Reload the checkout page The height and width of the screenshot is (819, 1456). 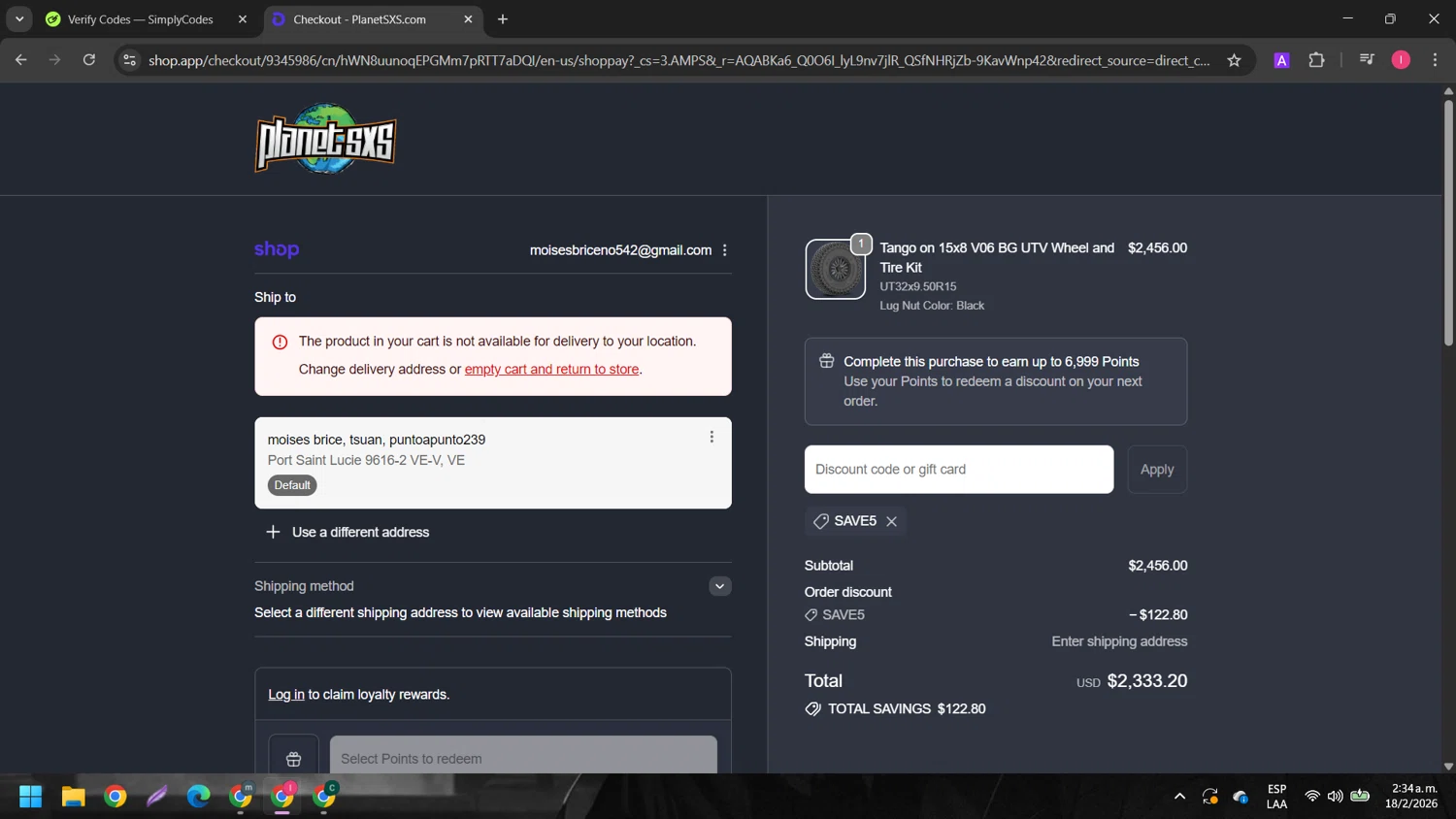tap(89, 60)
